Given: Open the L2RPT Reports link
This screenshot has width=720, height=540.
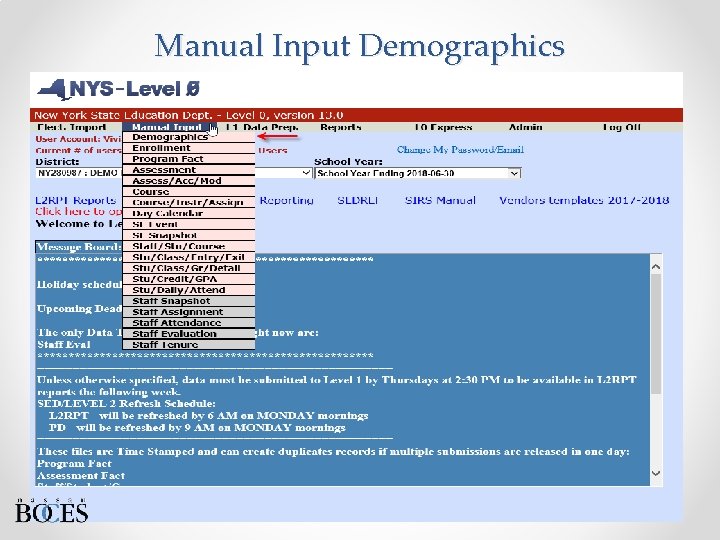Looking at the screenshot, I should coord(76,201).
